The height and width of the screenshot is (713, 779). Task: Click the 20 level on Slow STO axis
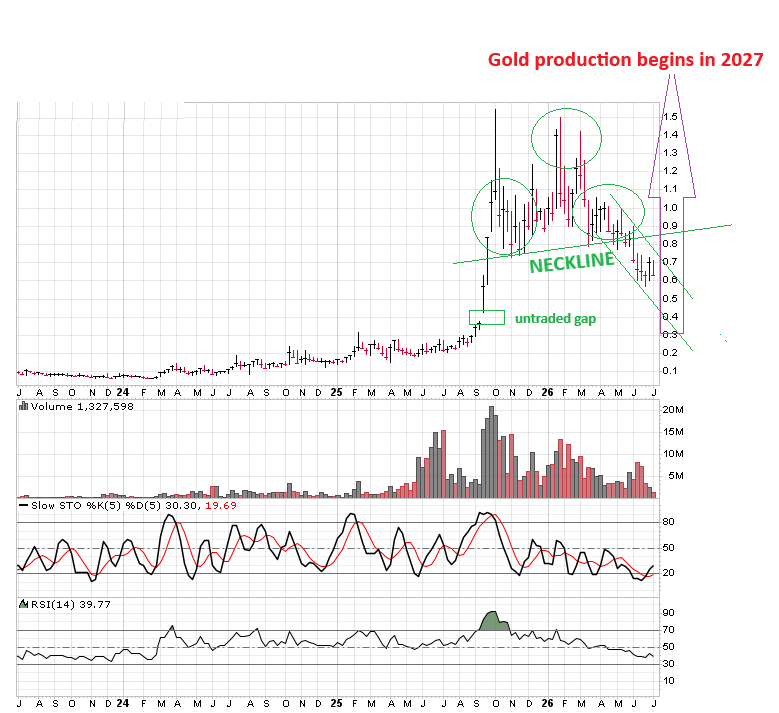pos(669,573)
